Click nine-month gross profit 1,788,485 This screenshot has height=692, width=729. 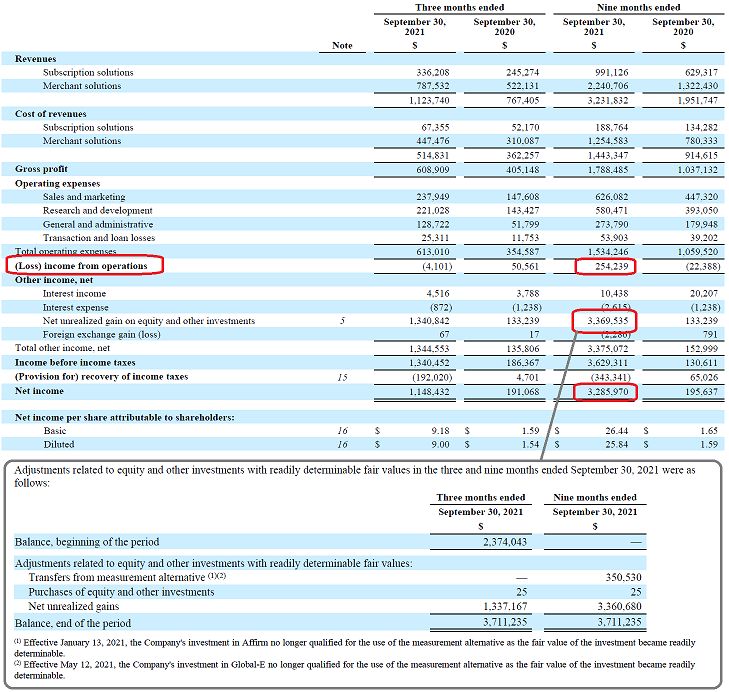[x=607, y=170]
